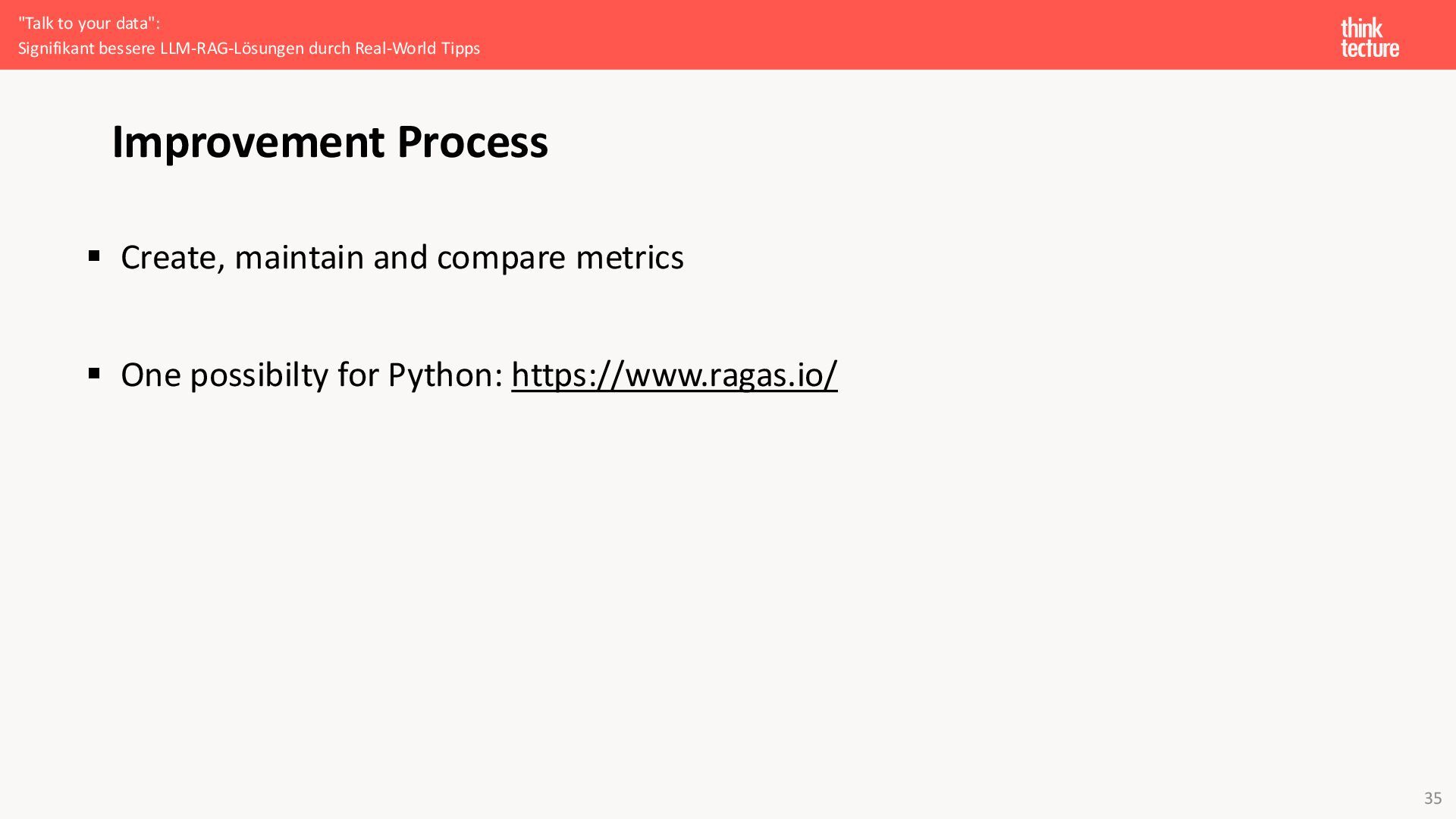Screen dimensions: 1456x819
Task: Select the 'Improvement Process' slide title
Action: [330, 142]
